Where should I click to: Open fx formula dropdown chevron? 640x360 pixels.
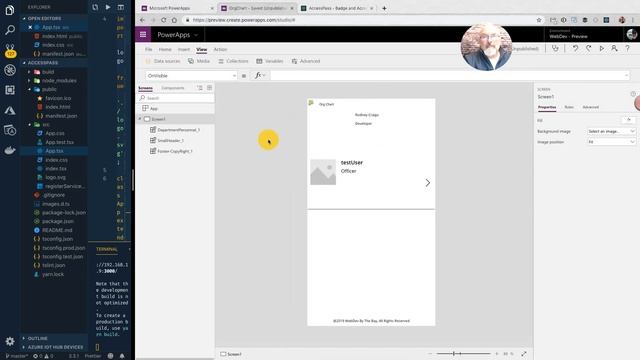[x=264, y=76]
